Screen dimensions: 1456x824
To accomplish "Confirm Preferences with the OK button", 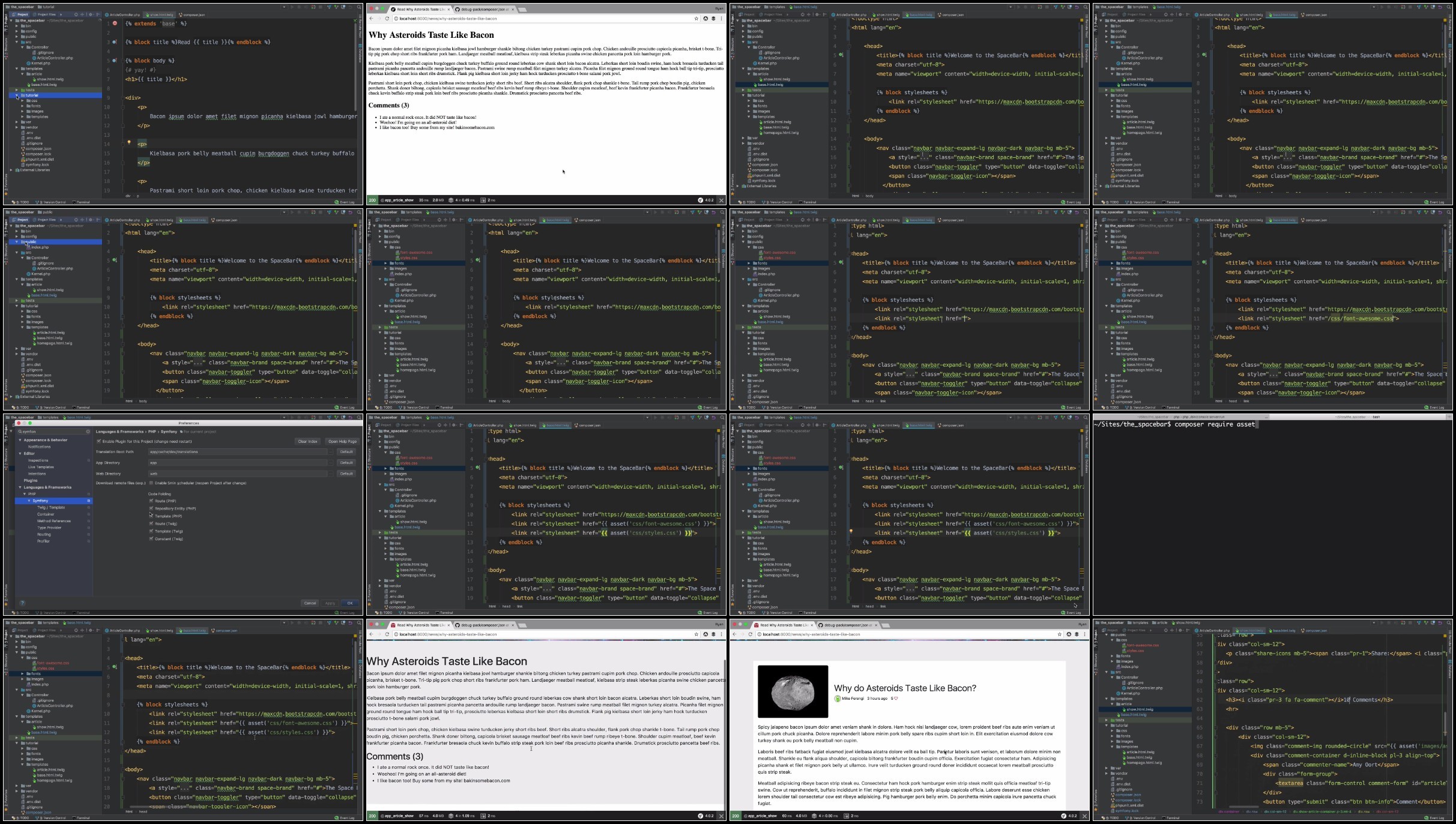I will pos(350,603).
